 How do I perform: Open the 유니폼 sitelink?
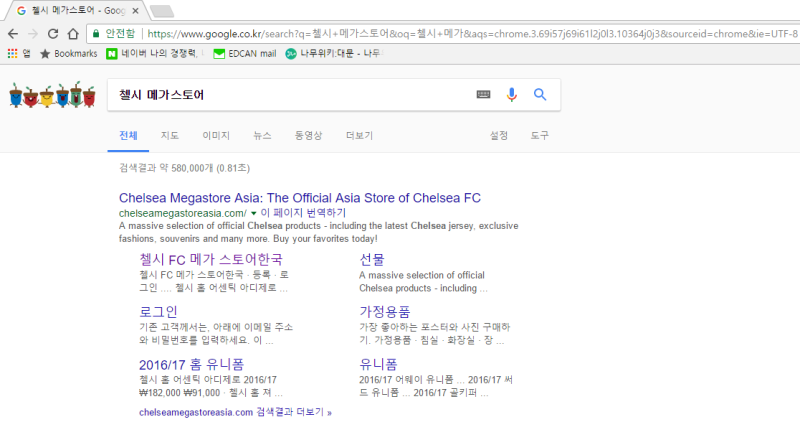tap(378, 364)
